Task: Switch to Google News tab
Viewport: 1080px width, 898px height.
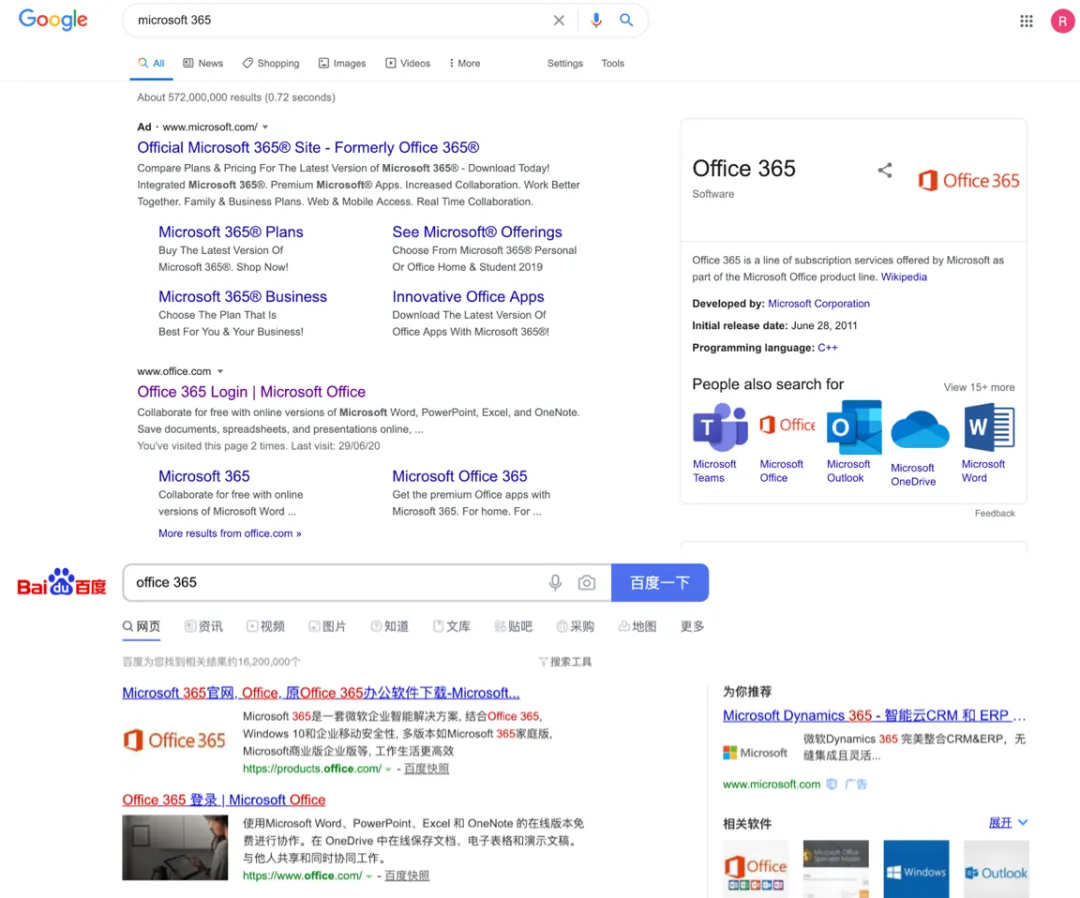Action: [x=203, y=63]
